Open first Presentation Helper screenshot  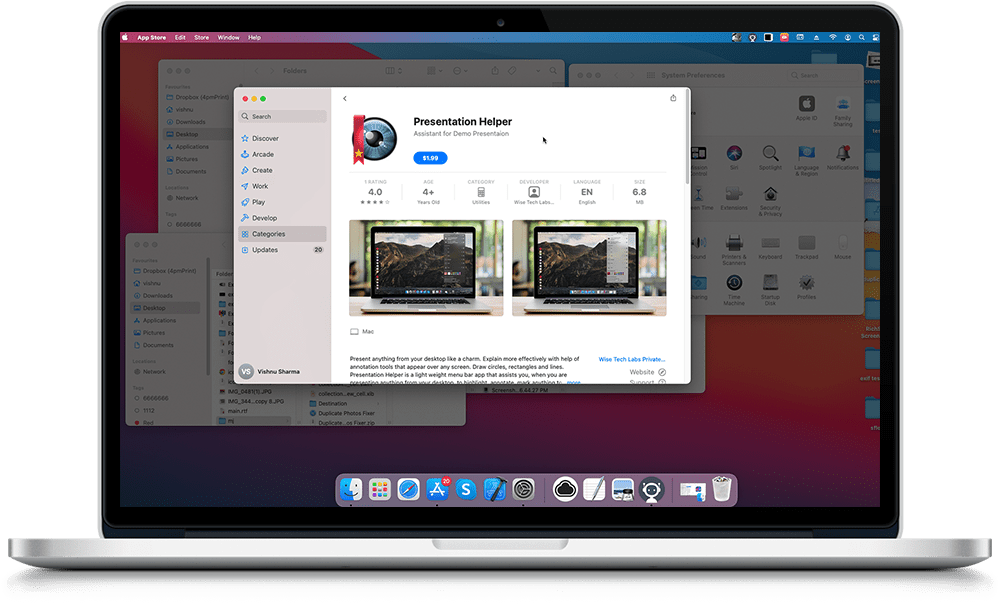coord(426,268)
